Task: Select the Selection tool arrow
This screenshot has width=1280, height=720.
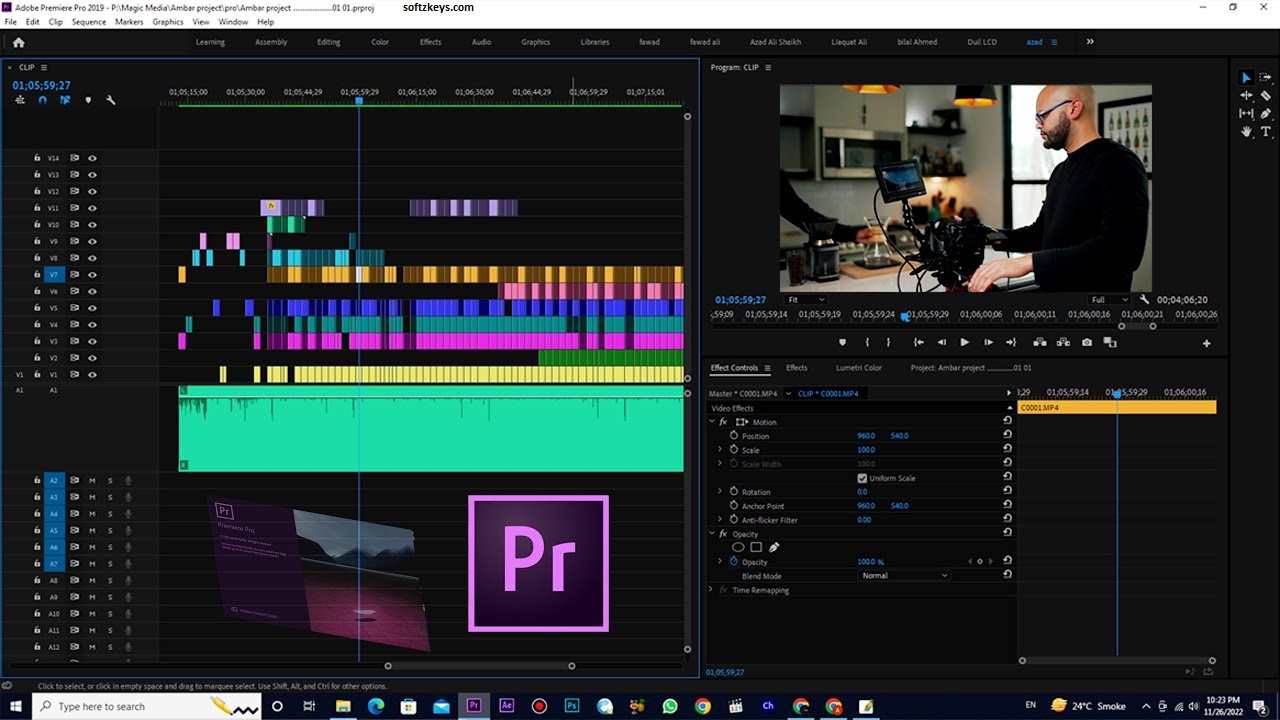Action: point(1246,78)
